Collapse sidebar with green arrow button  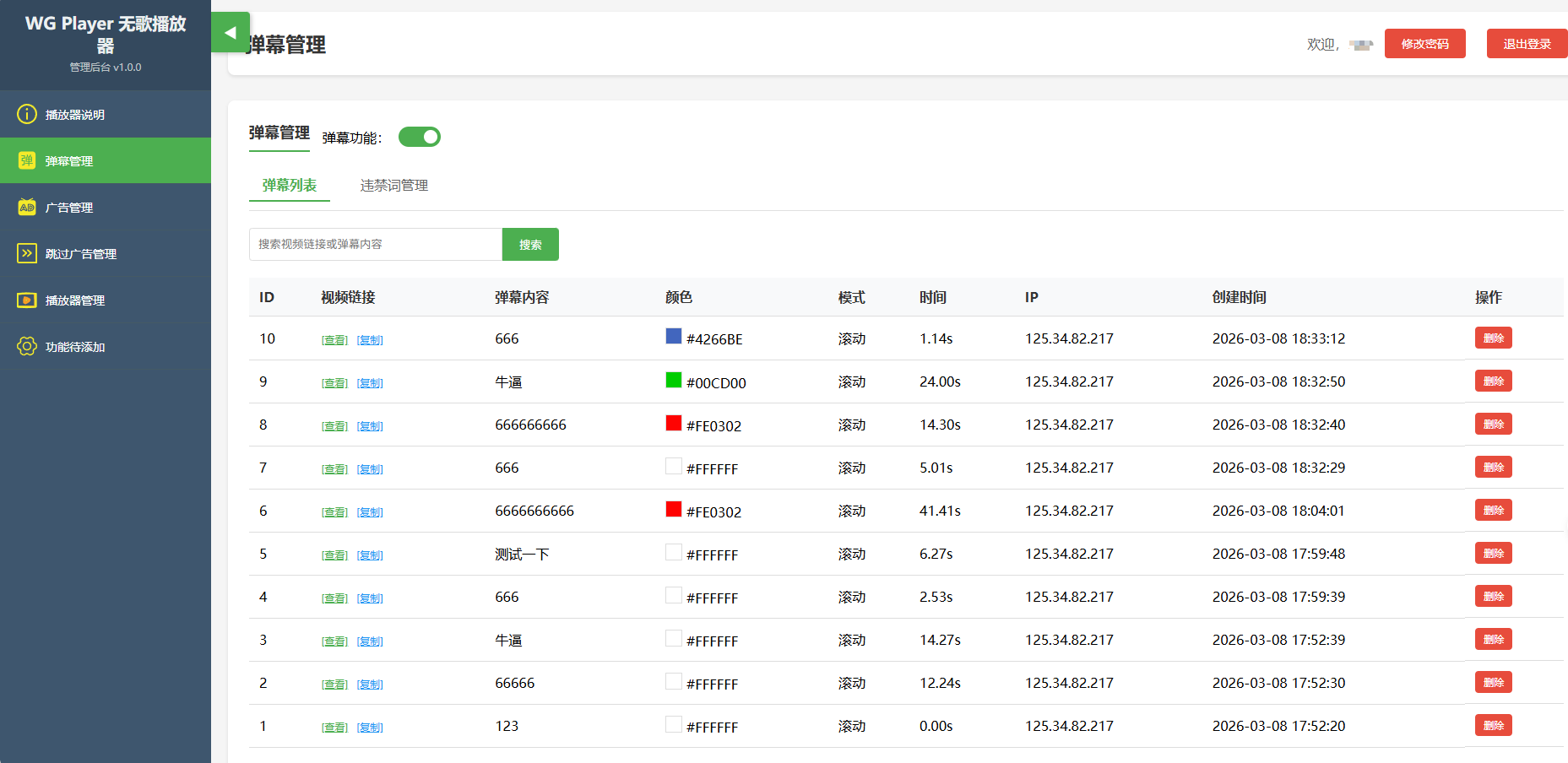(230, 33)
